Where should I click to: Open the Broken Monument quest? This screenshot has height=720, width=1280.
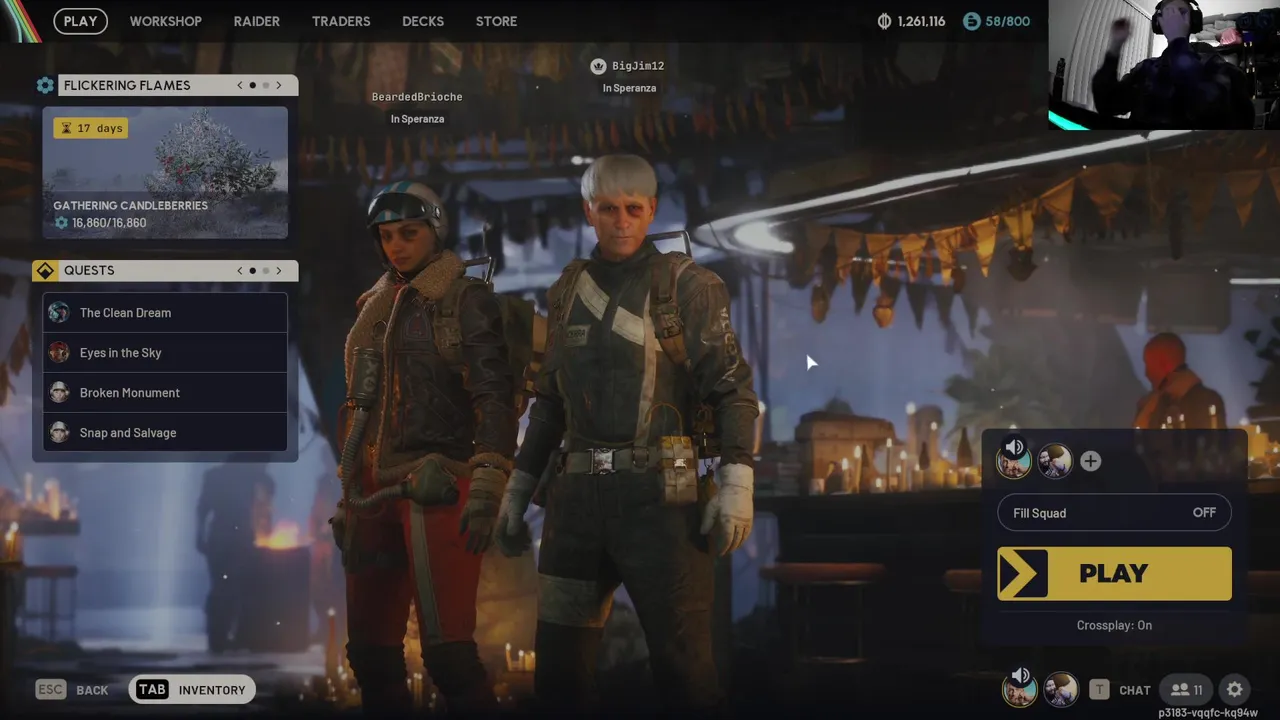point(165,392)
